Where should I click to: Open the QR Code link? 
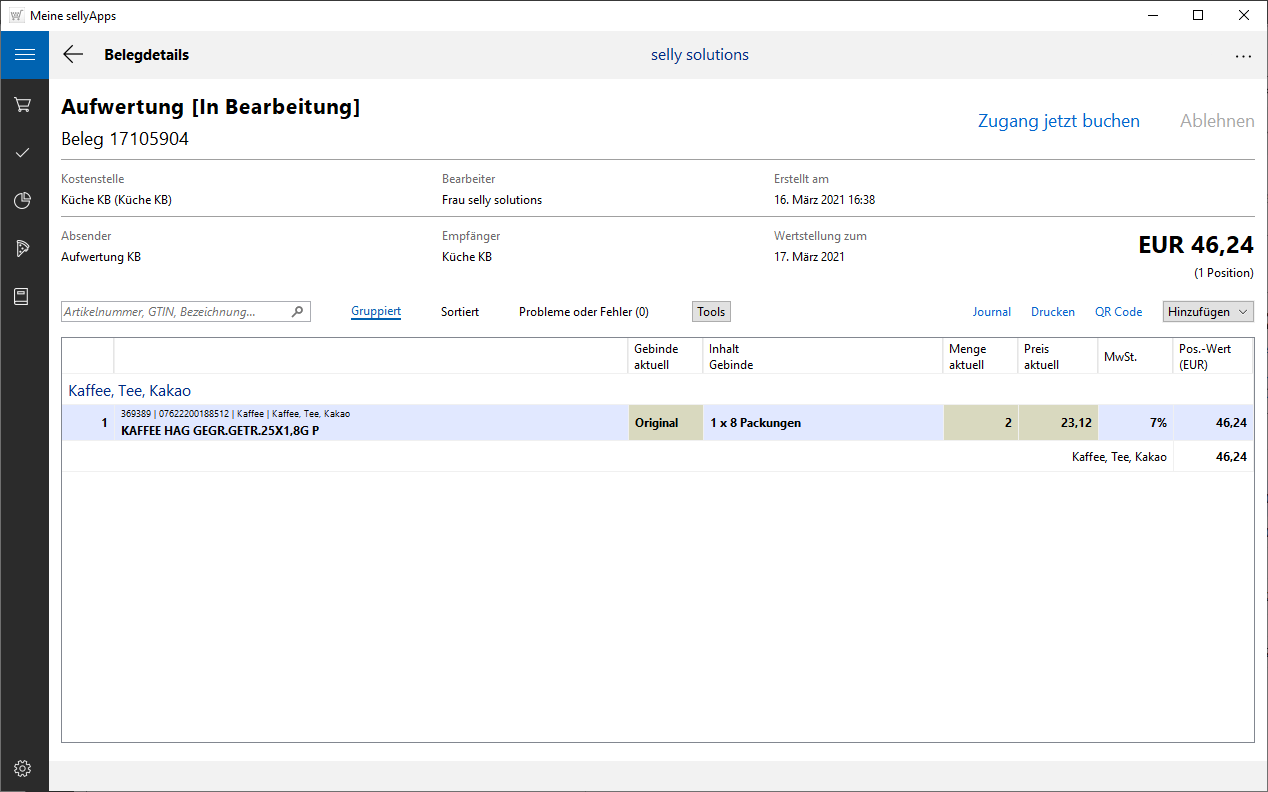point(1118,312)
